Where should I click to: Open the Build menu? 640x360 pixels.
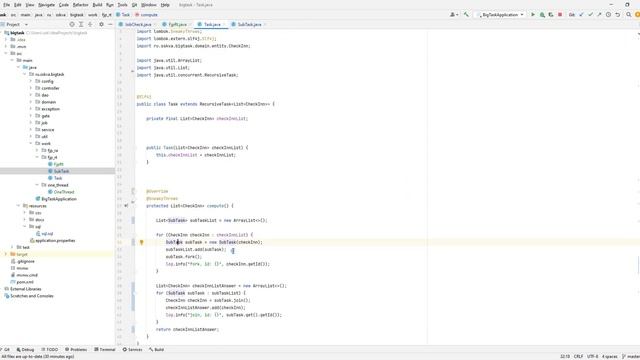pos(97,5)
